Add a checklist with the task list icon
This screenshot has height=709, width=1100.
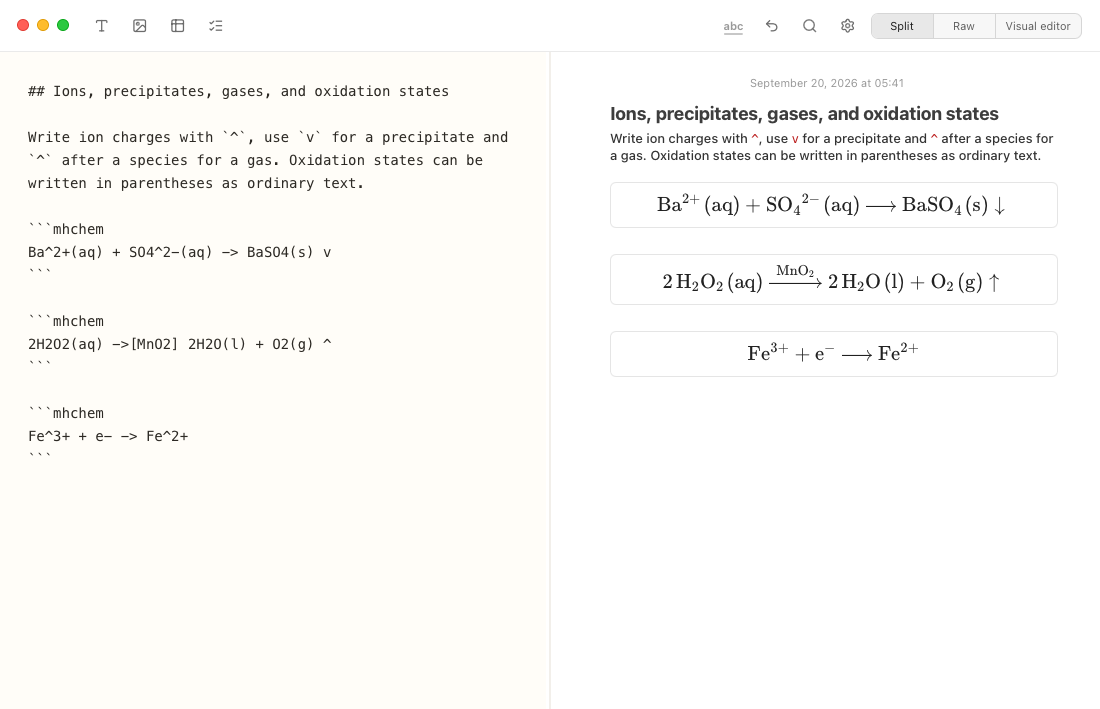coord(215,26)
